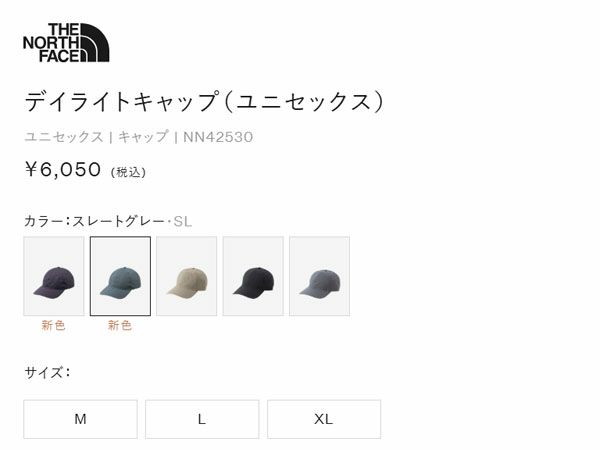Click 新色 label under slate gray cap
This screenshot has width=600, height=450.
(120, 325)
